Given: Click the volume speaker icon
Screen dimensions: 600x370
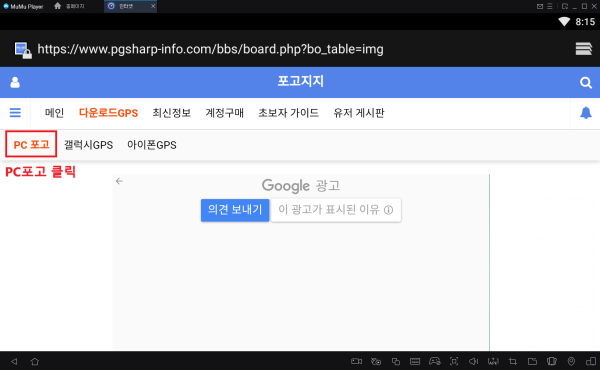Looking at the screenshot, I should click(474, 361).
